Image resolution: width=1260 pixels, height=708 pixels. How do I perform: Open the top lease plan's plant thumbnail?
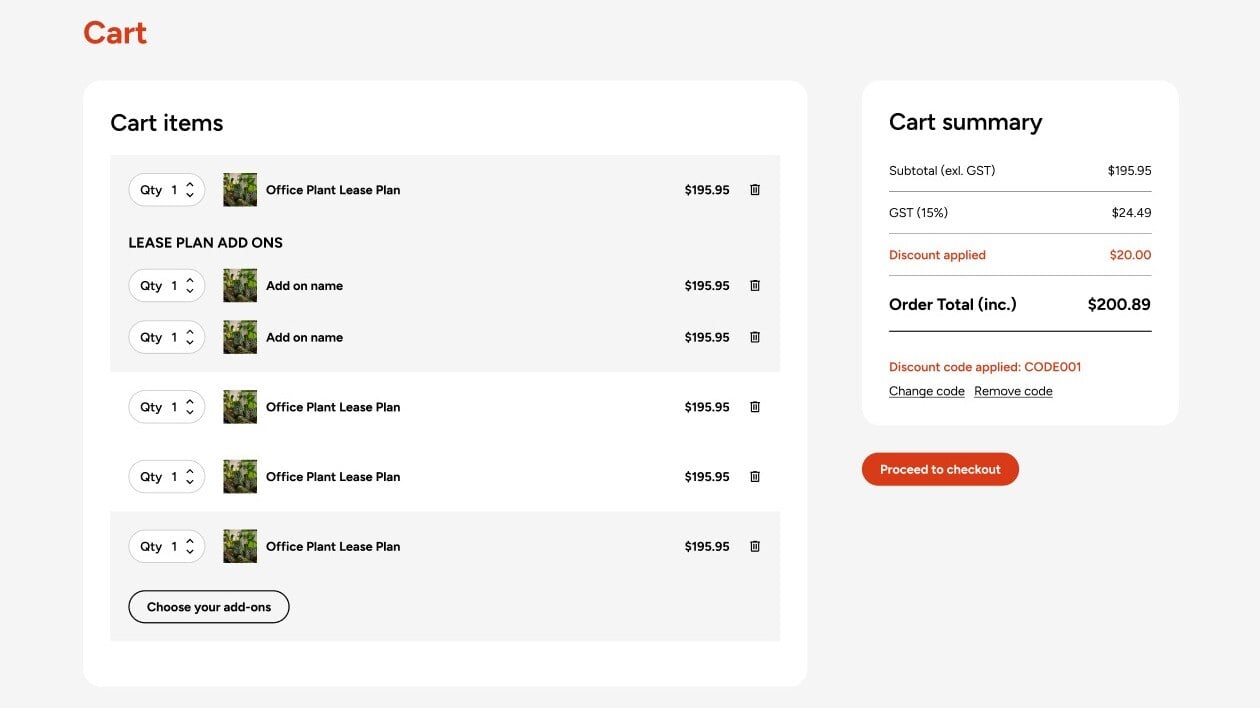pos(240,190)
